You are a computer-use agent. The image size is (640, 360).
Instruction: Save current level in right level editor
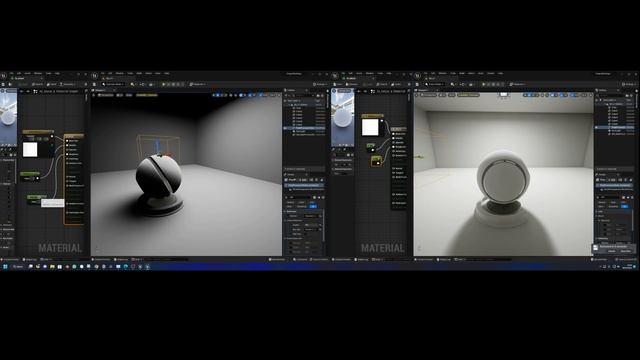coord(417,84)
